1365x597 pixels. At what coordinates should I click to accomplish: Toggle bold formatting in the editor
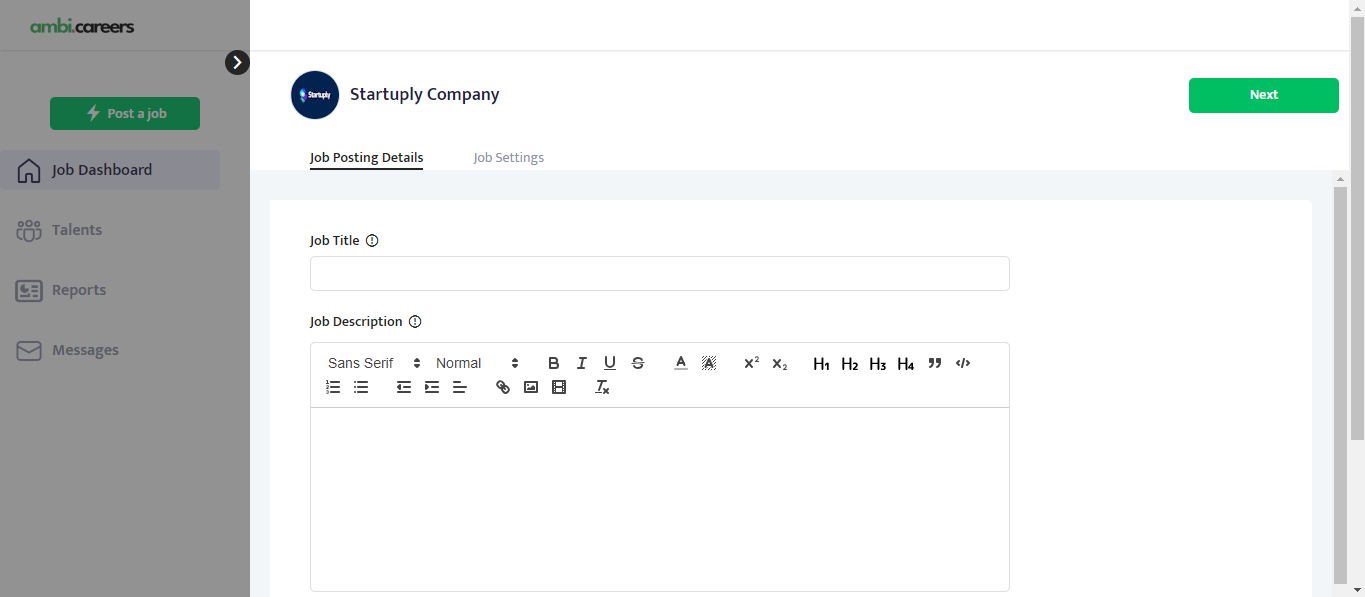pos(554,363)
